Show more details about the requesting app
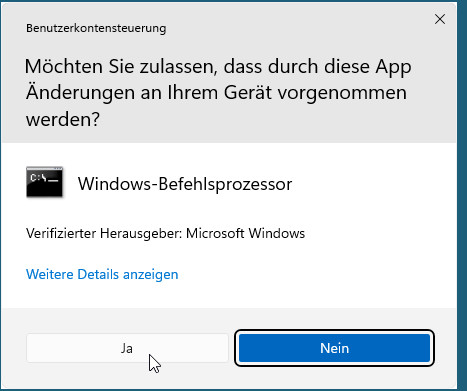 [102, 274]
